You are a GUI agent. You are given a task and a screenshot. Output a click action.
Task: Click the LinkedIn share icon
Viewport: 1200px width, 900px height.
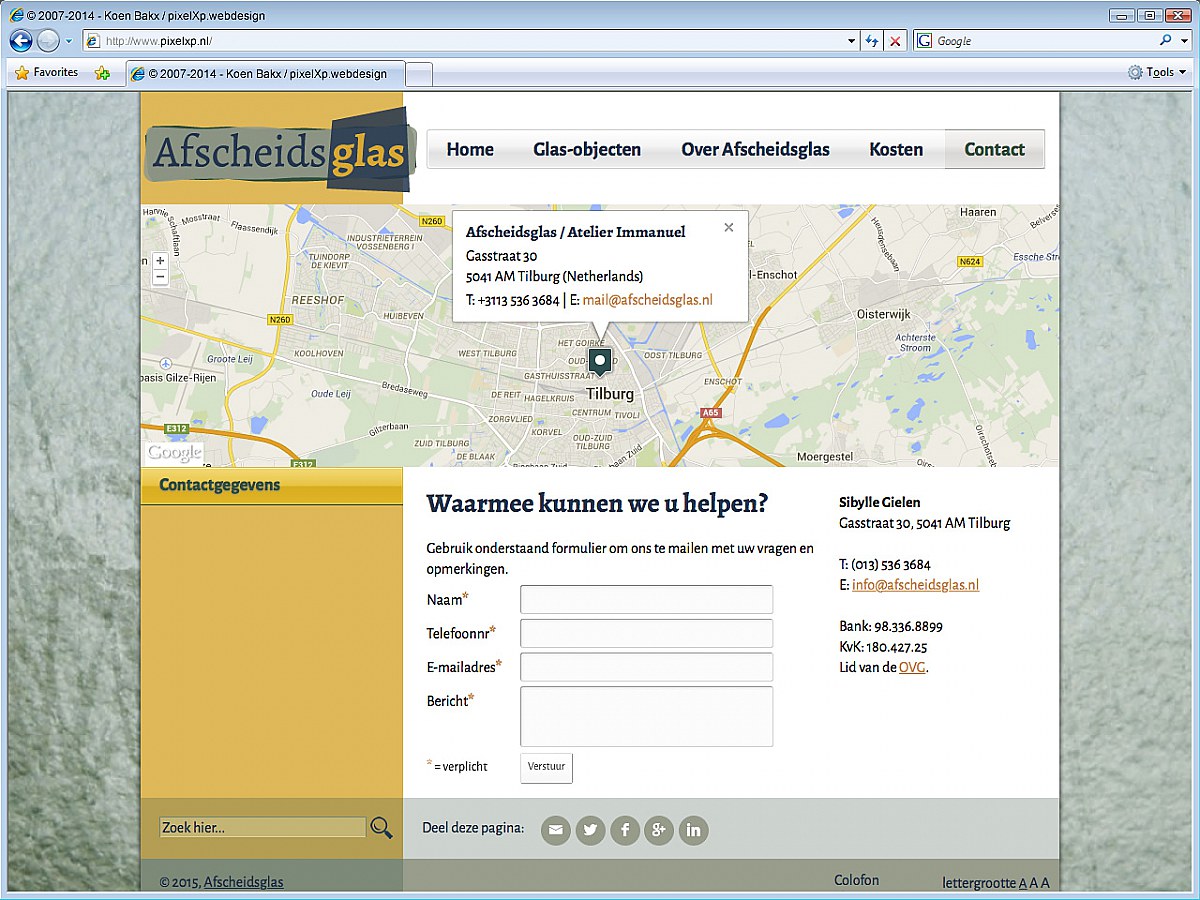coord(693,830)
